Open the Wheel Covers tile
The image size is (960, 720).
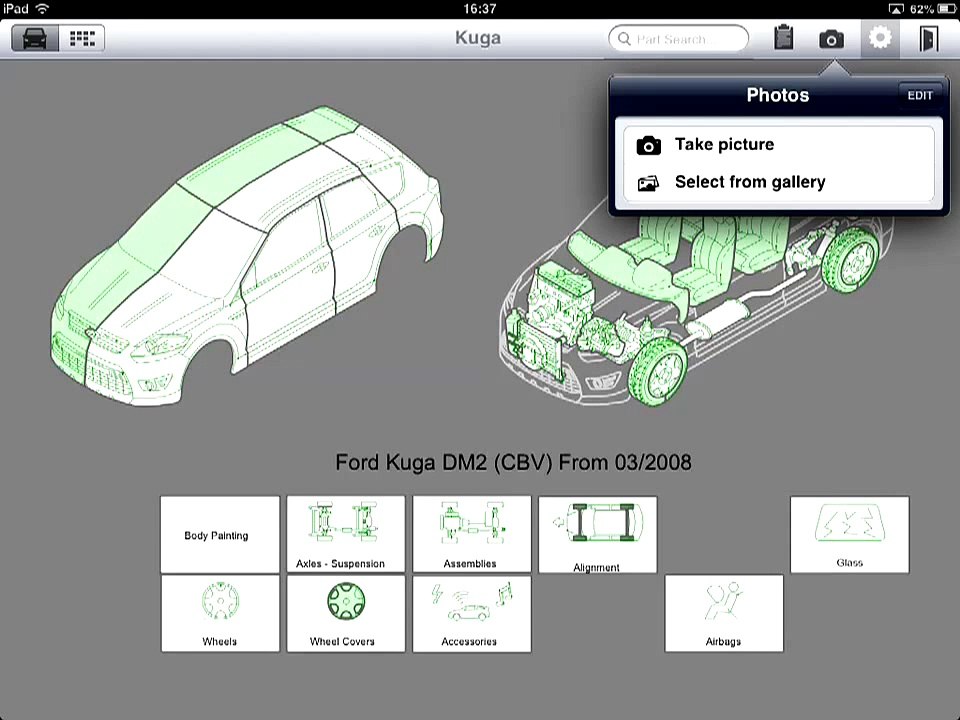coord(346,613)
